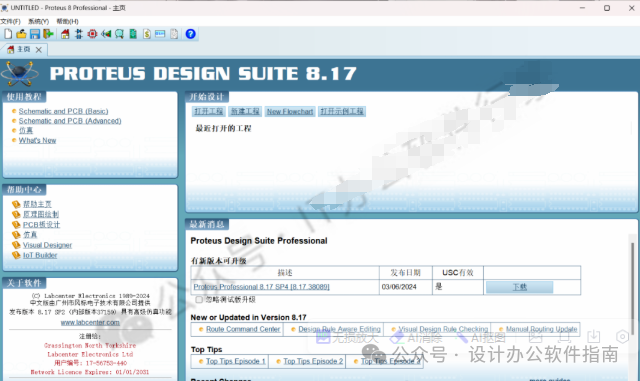Click the USC有效 column header
640x381 pixels.
(458, 273)
